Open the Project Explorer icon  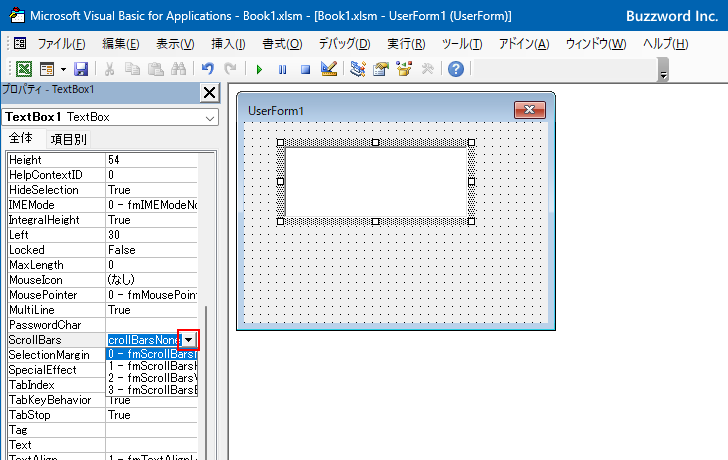pyautogui.click(x=358, y=69)
